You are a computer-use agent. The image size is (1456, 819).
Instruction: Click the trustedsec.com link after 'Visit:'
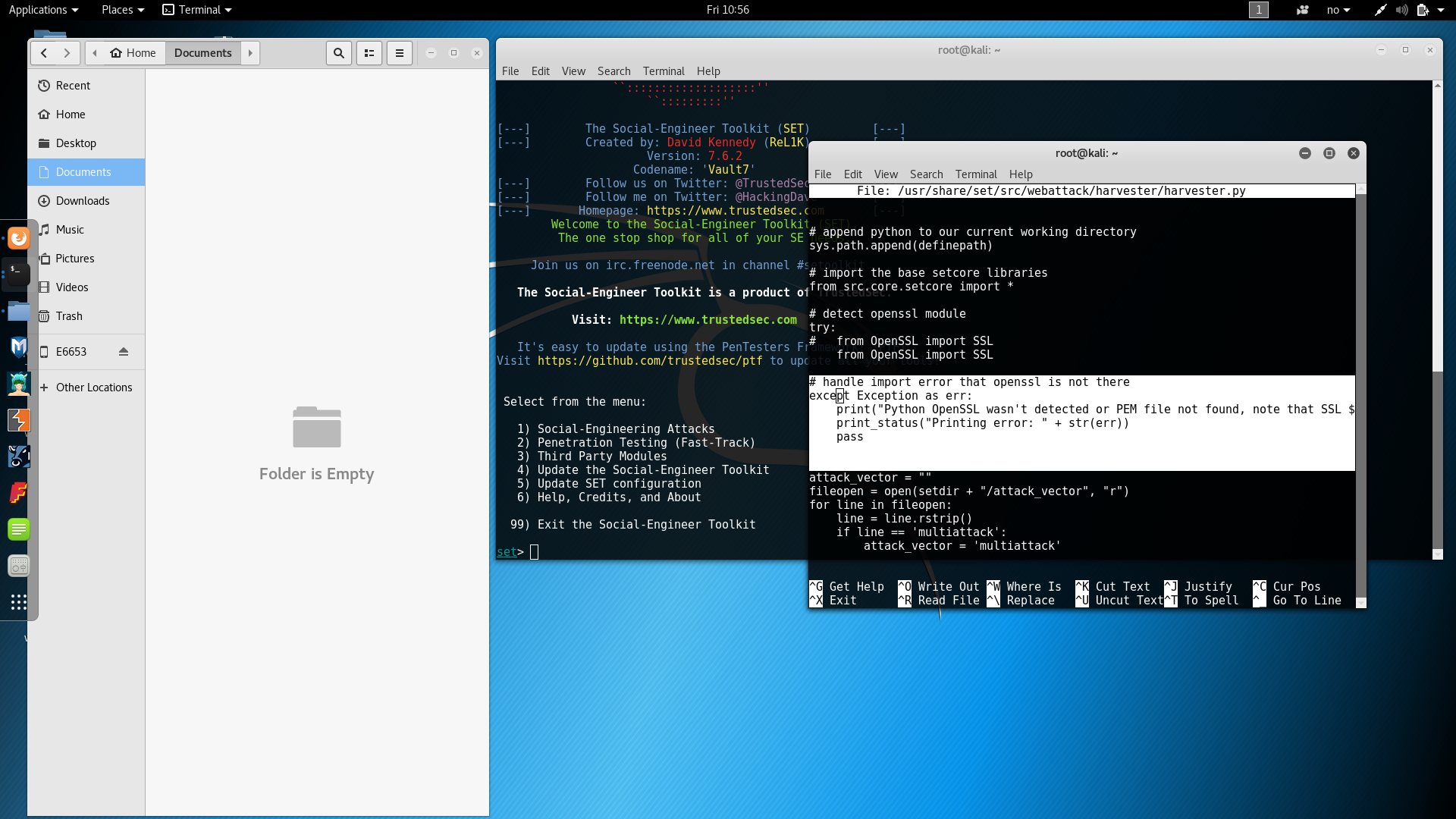[x=708, y=320]
